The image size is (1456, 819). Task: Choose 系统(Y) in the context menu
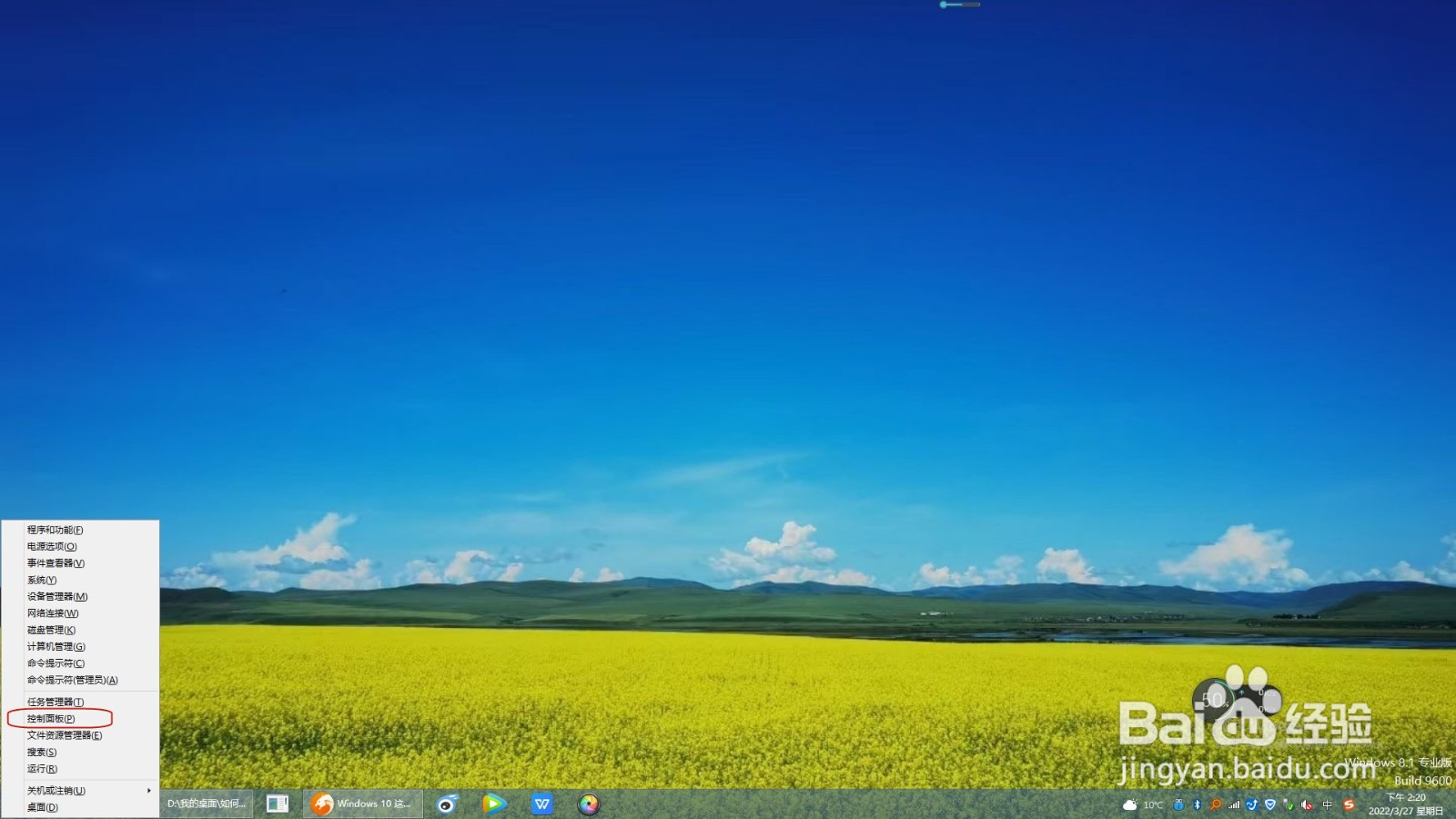coord(80,580)
